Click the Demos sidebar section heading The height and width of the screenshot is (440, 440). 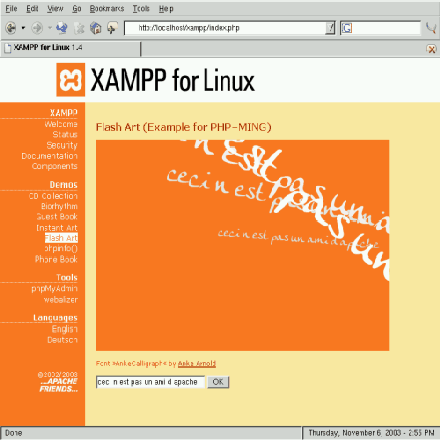point(63,185)
